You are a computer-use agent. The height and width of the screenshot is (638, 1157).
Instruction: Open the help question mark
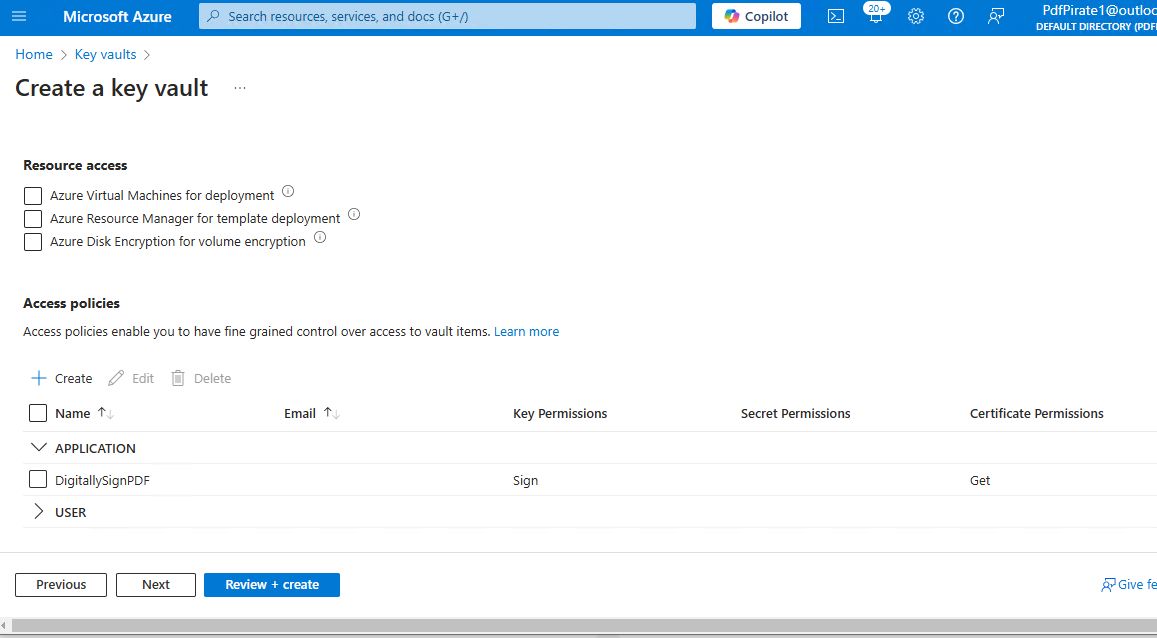(955, 16)
